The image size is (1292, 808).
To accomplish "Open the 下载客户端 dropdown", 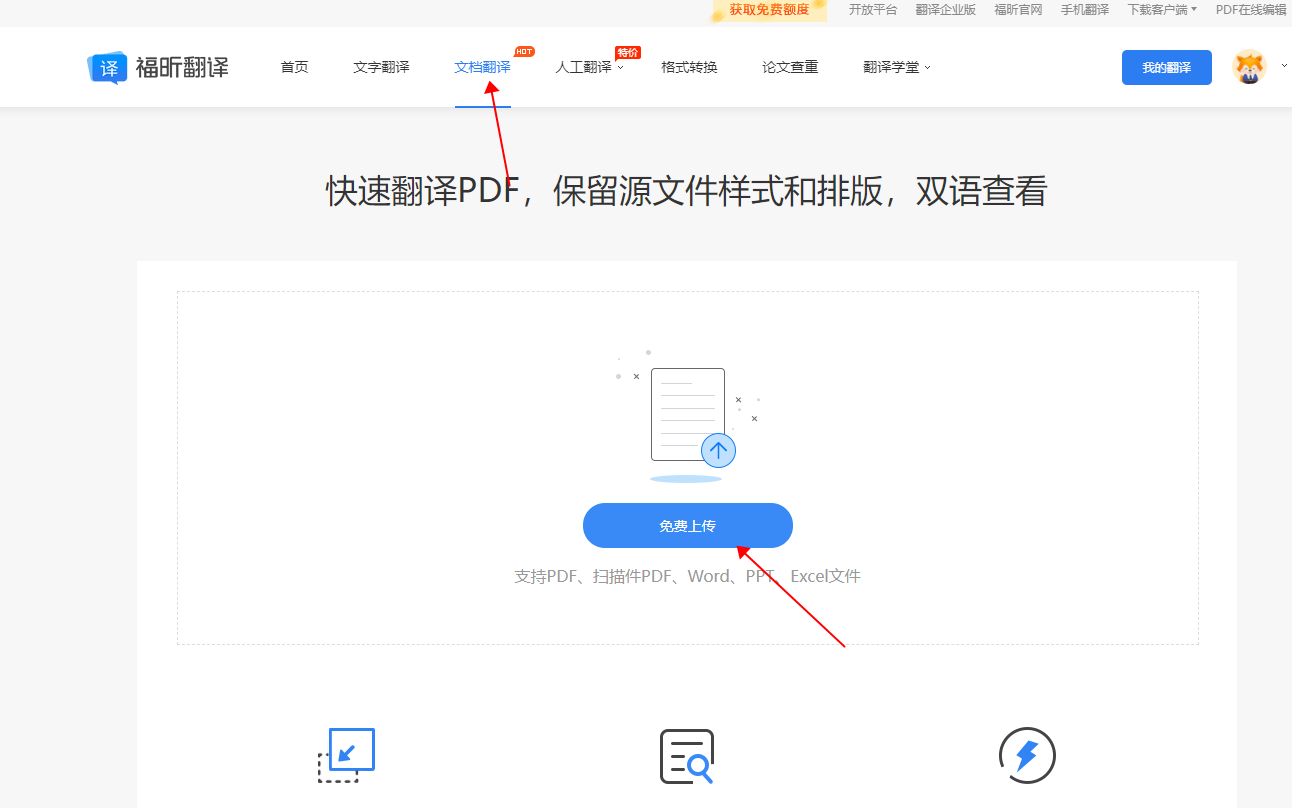I will pos(1162,10).
